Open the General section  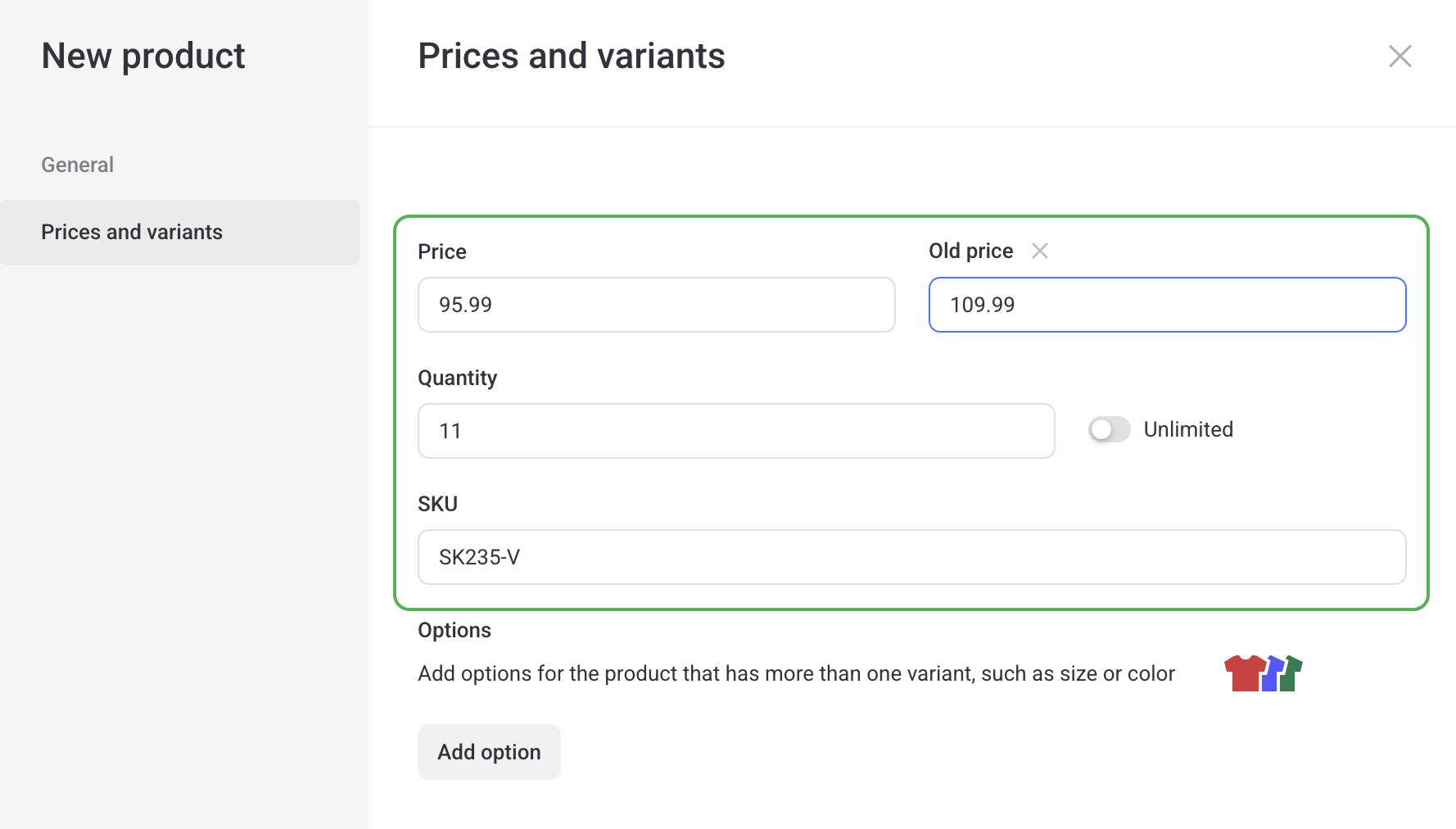(x=78, y=165)
